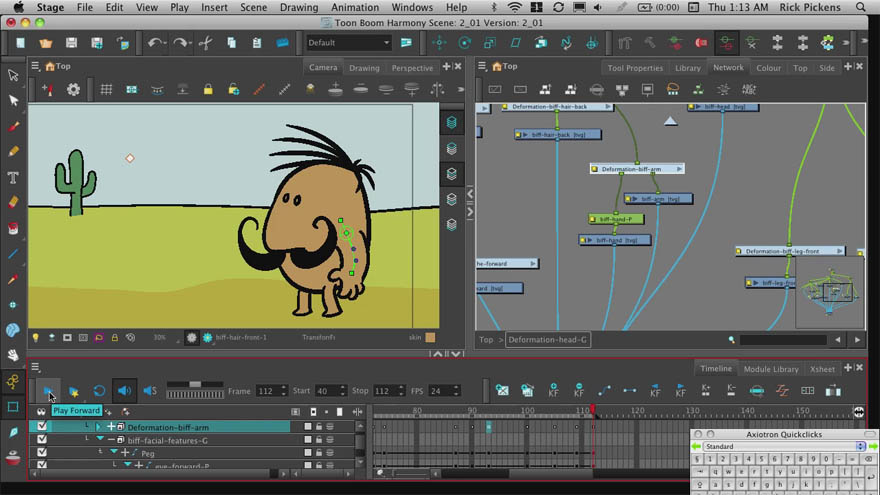Open the Camera view hamburger menu
Screen dimensions: 880x495
[x=35, y=66]
